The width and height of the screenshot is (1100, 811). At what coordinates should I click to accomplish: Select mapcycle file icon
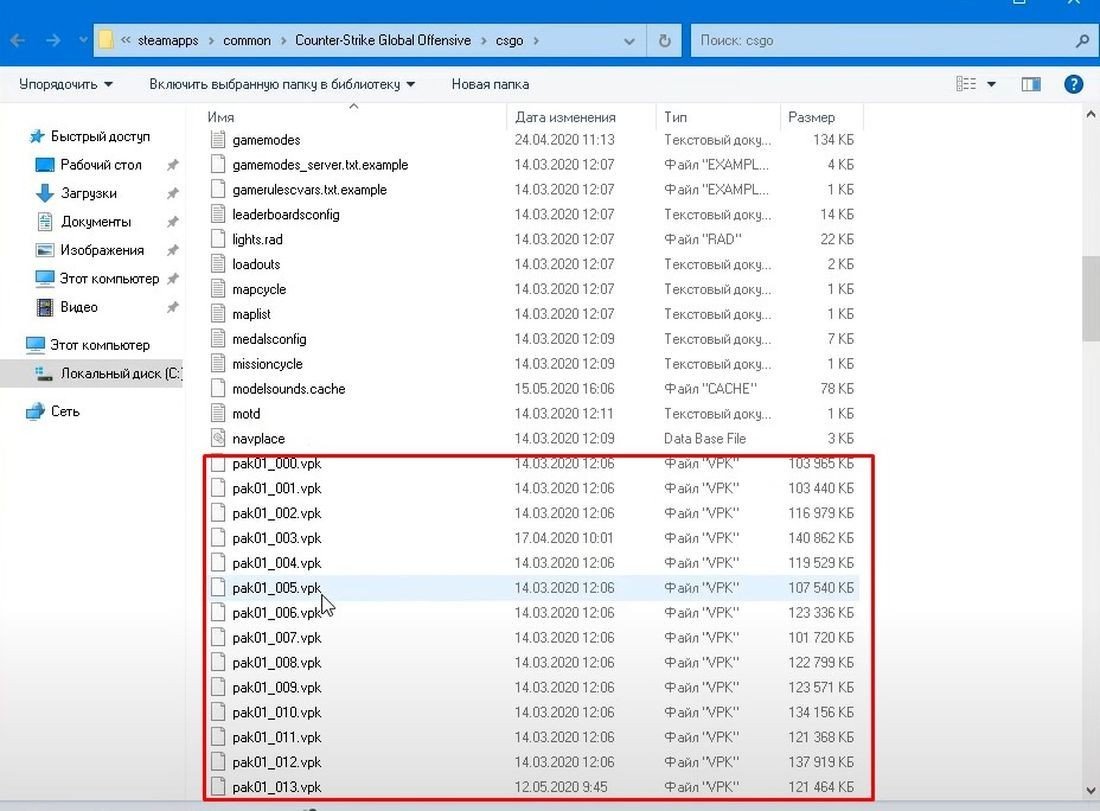click(x=218, y=289)
